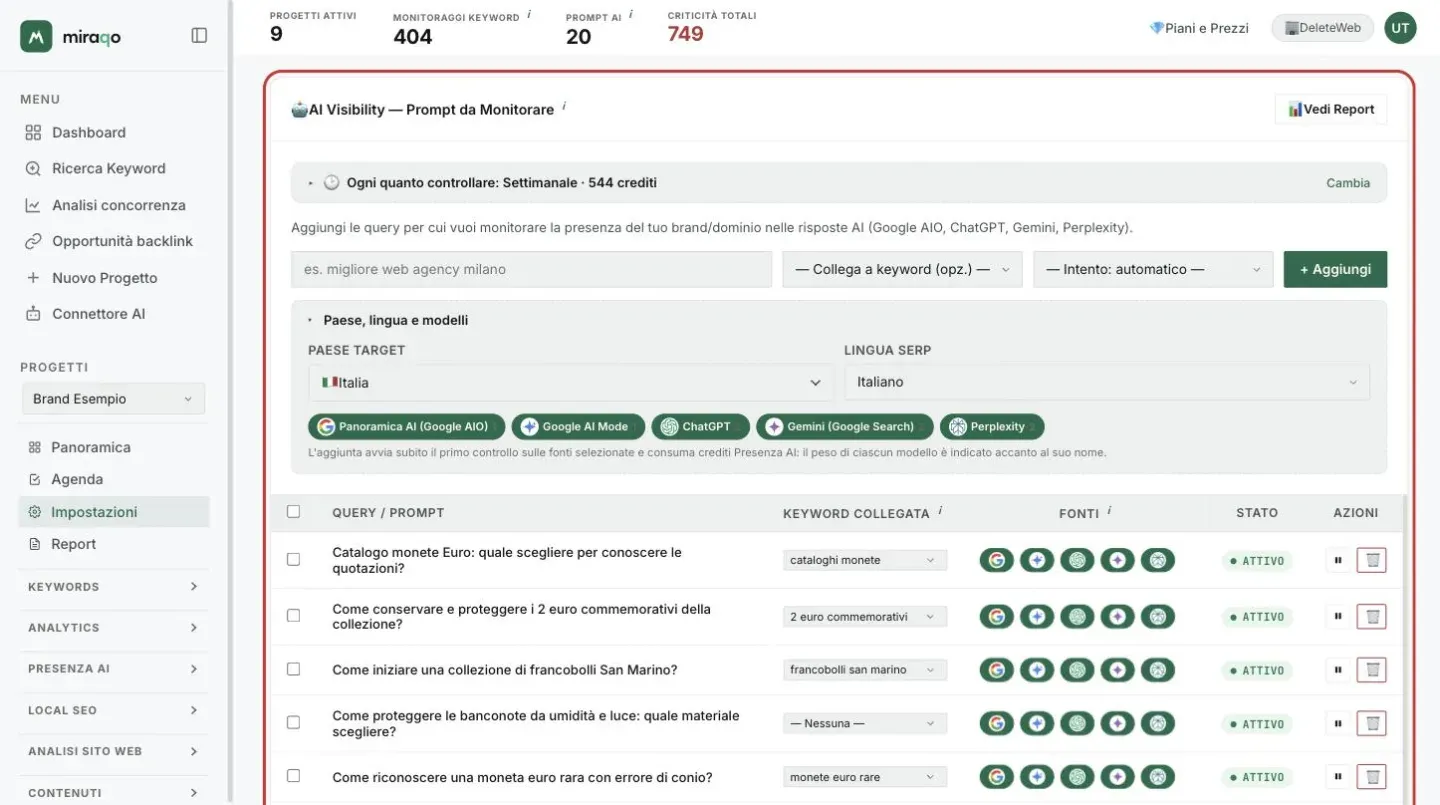Click the robot icon beside Connettore AI

click(x=33, y=314)
